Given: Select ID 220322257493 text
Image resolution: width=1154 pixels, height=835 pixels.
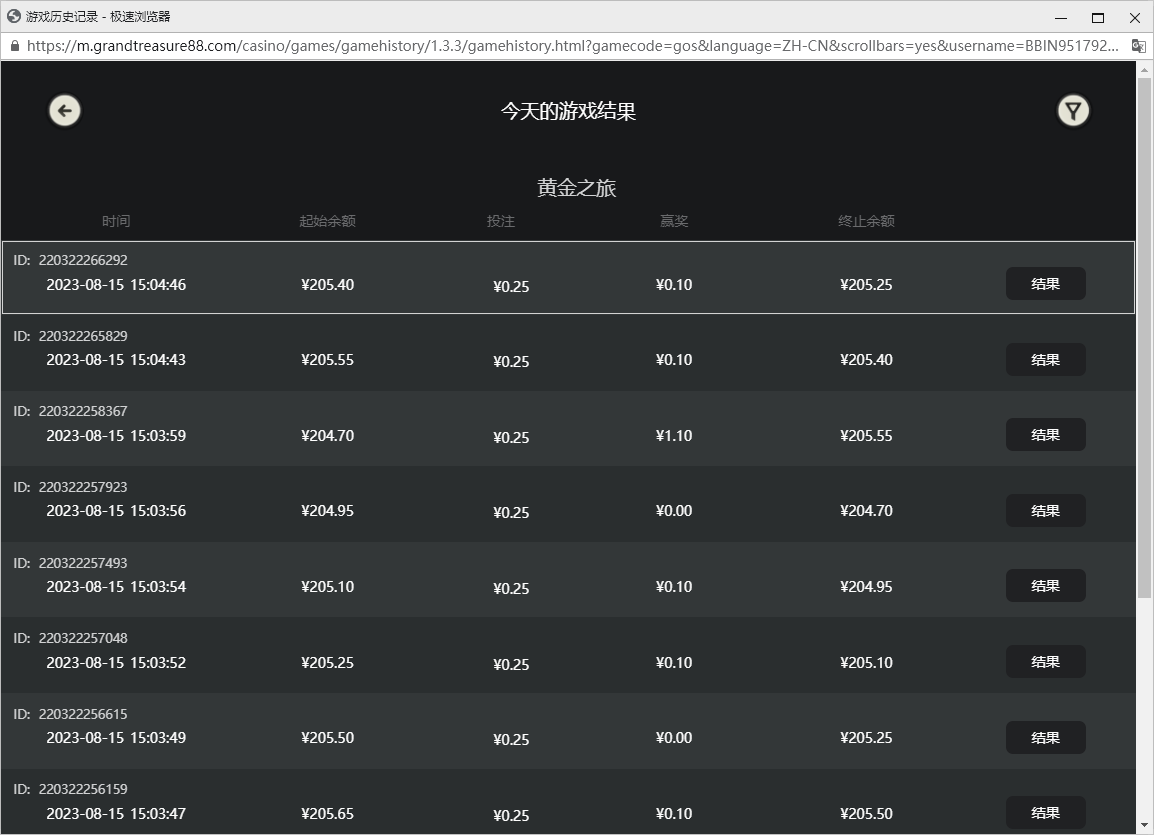Looking at the screenshot, I should (x=70, y=563).
